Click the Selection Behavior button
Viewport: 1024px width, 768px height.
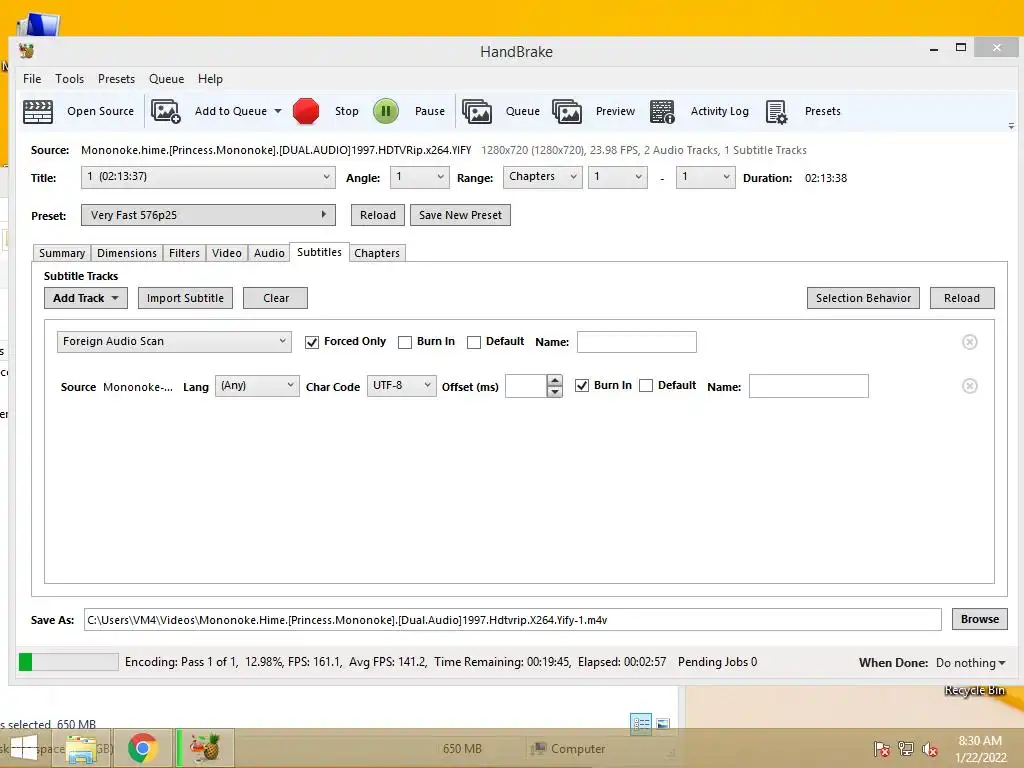tap(863, 298)
